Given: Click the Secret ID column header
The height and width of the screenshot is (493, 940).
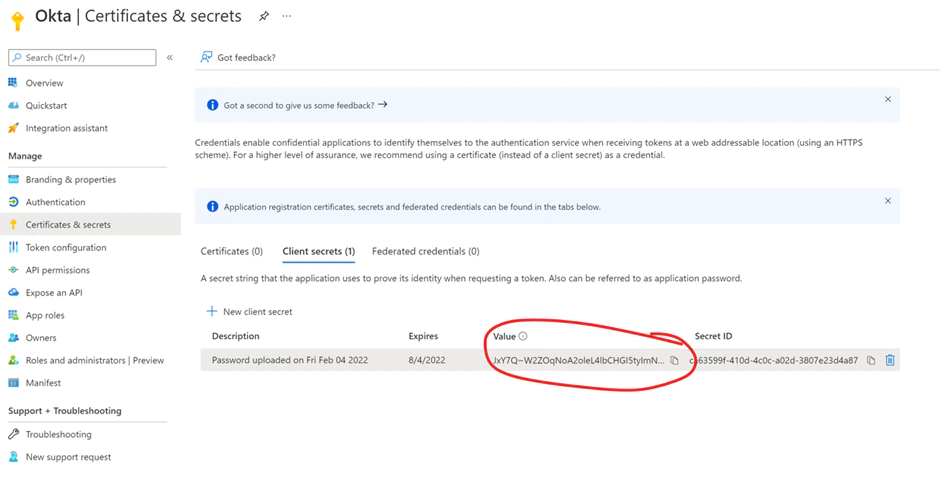Looking at the screenshot, I should pyautogui.click(x=713, y=336).
